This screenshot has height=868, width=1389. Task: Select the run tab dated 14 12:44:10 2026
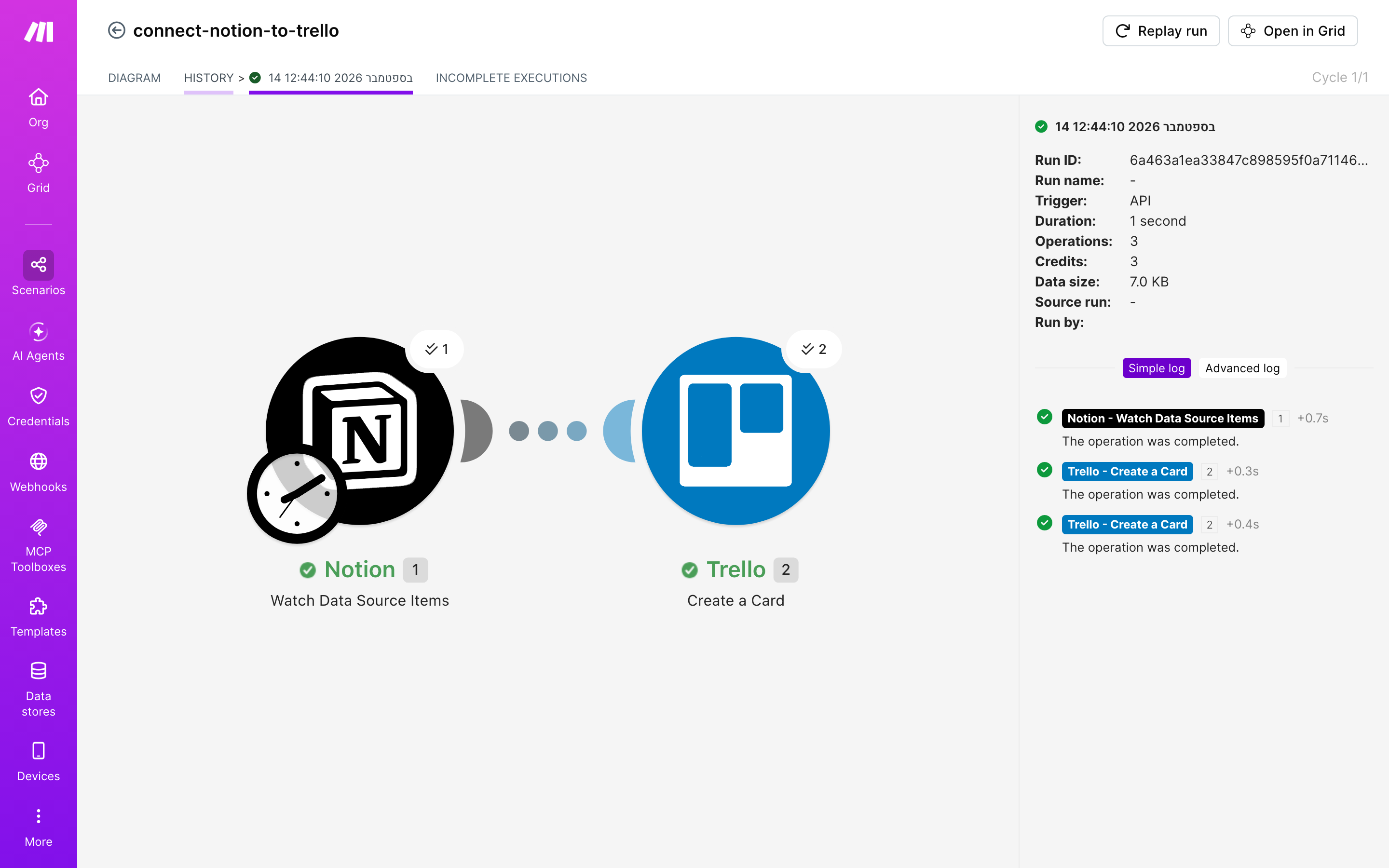[x=331, y=78]
